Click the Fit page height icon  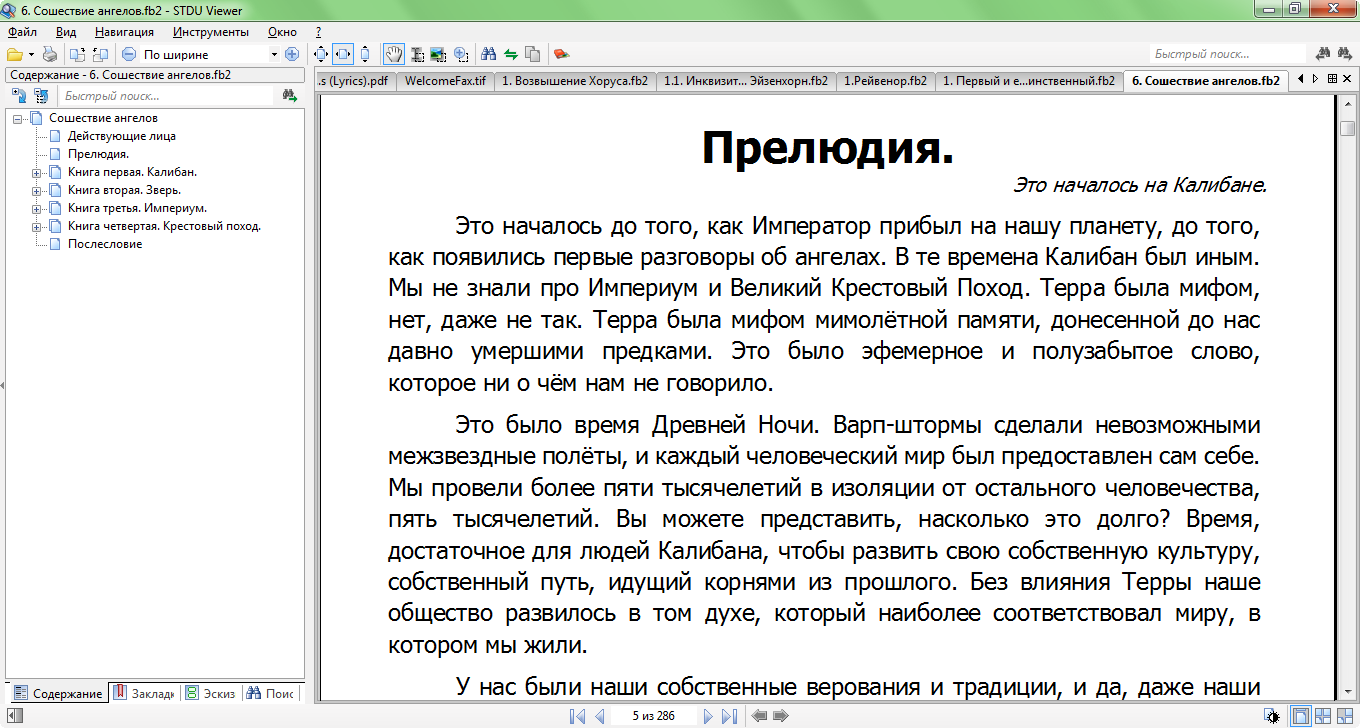pos(365,54)
